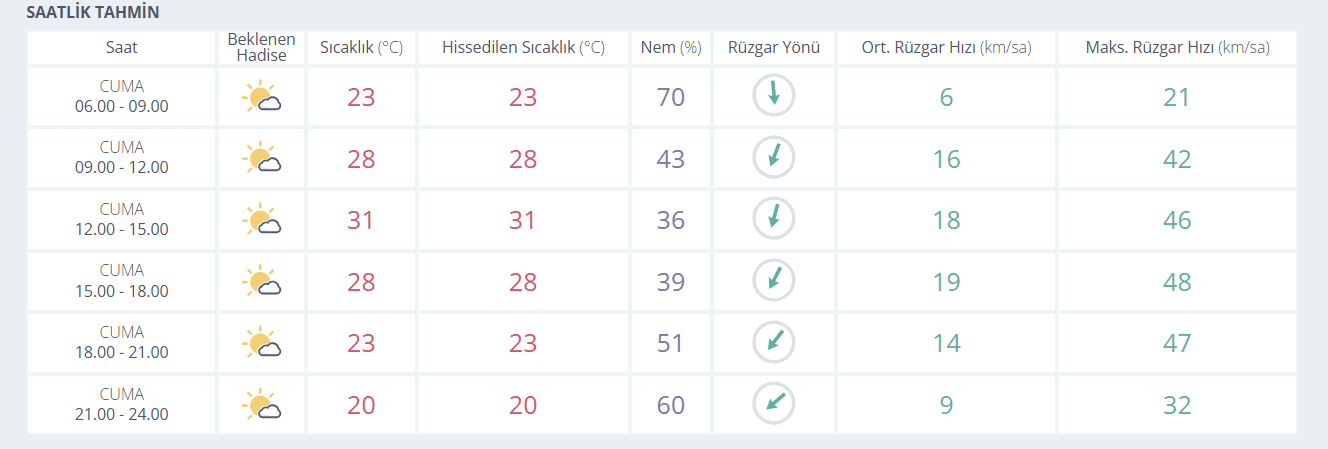
Task: Click the partly sunny icon for 06.00 - 09.00
Action: coord(261,97)
